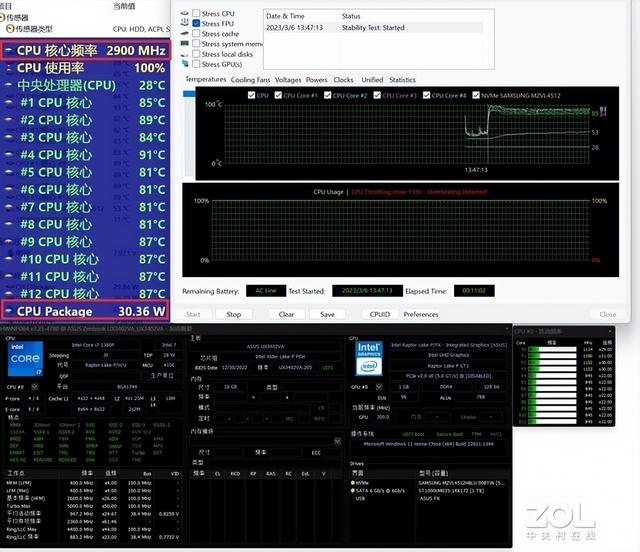This screenshot has height=552, width=640.
Task: Stop the stability test
Action: [234, 314]
